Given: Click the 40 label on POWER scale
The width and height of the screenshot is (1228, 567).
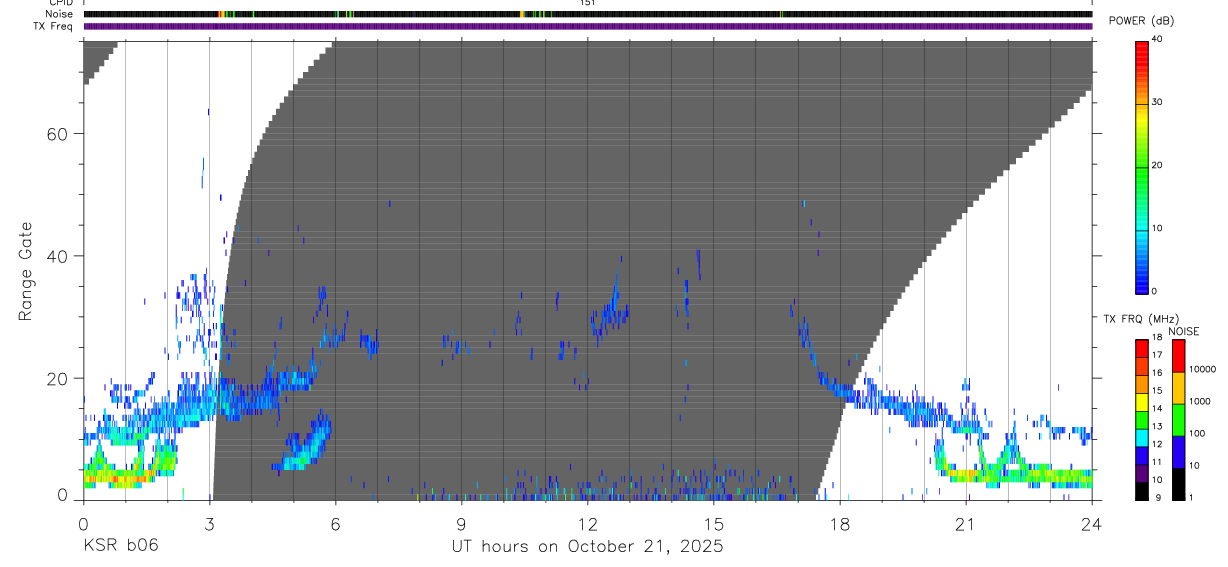Looking at the screenshot, I should coord(1157,39).
